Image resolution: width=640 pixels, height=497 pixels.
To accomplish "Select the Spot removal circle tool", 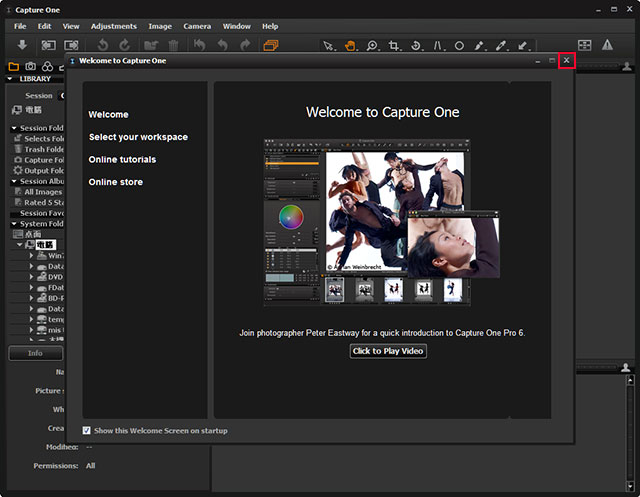I will 459,45.
